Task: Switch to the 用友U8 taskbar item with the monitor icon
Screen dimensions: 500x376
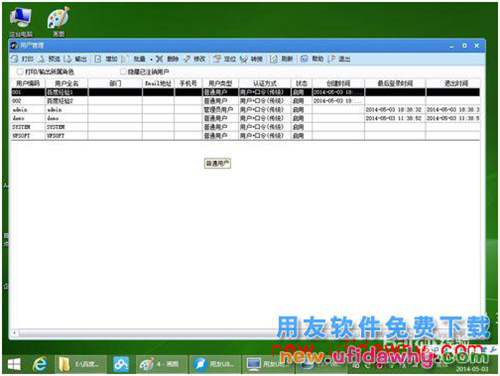Action: [x=267, y=364]
